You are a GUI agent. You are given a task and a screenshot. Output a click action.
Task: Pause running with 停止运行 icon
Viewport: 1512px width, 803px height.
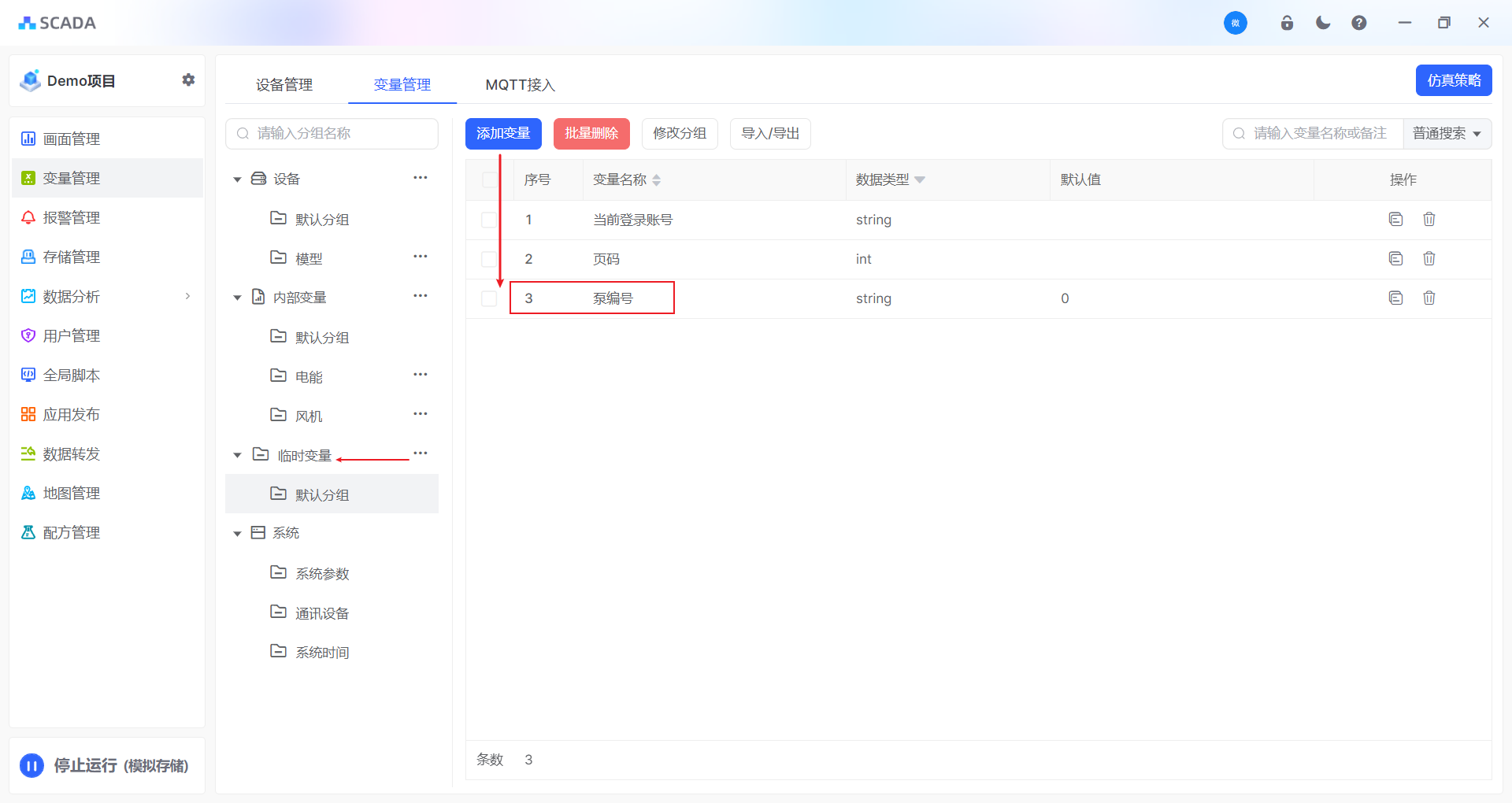(32, 765)
